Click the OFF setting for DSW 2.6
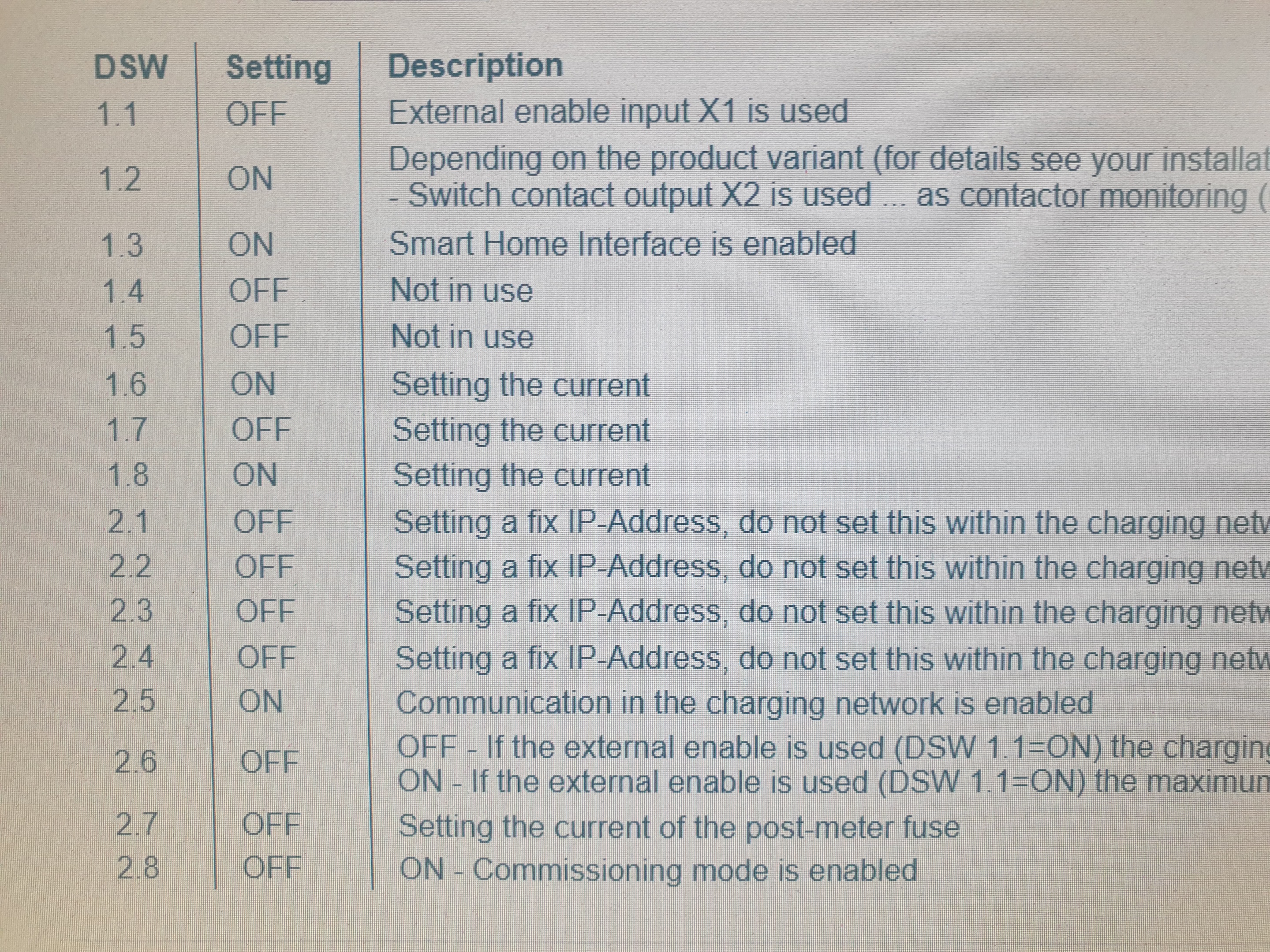 [x=269, y=762]
